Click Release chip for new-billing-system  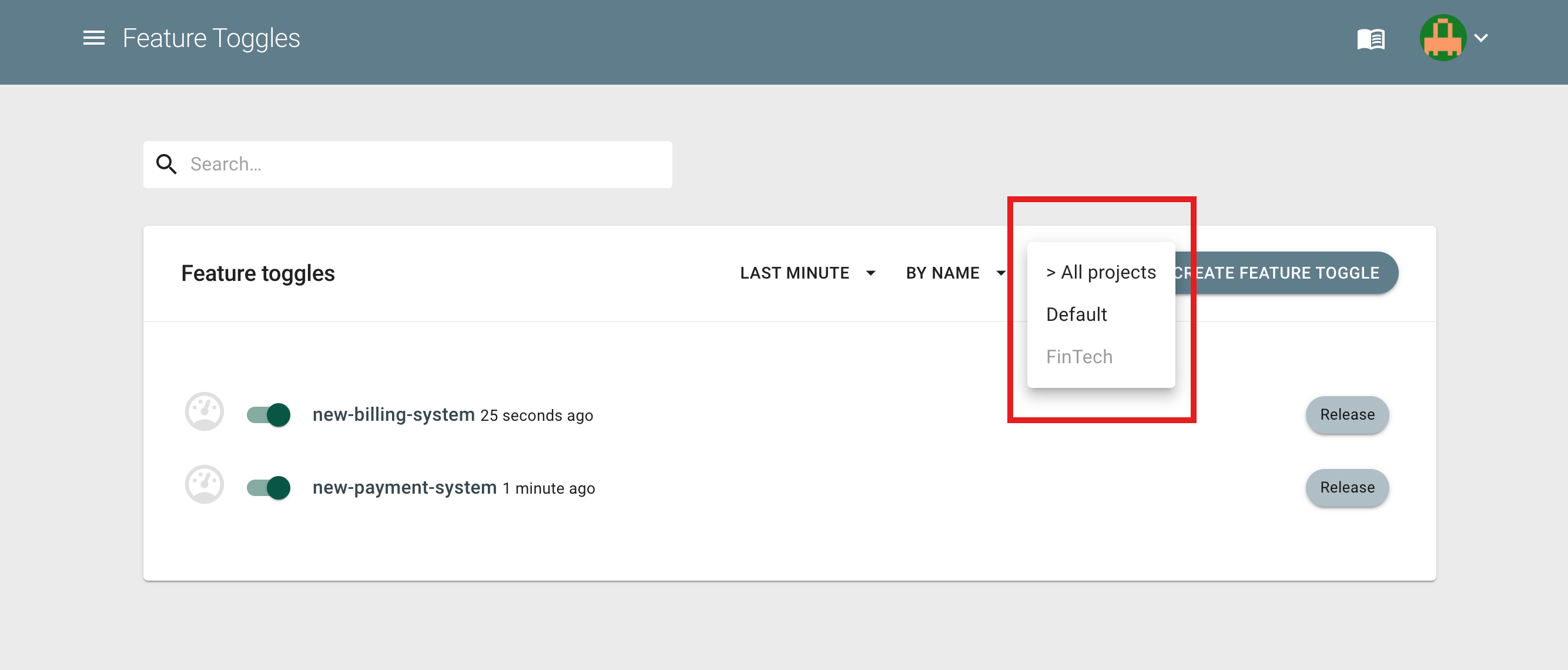click(x=1347, y=415)
